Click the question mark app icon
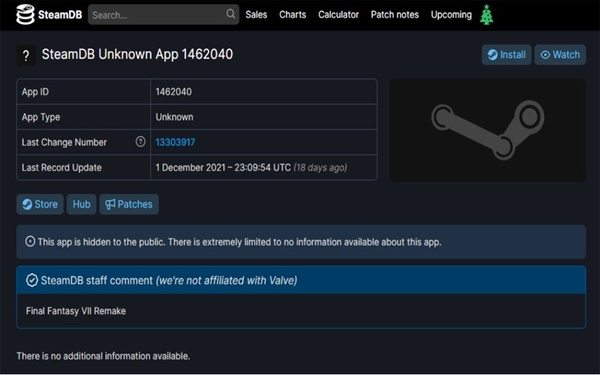 point(26,55)
